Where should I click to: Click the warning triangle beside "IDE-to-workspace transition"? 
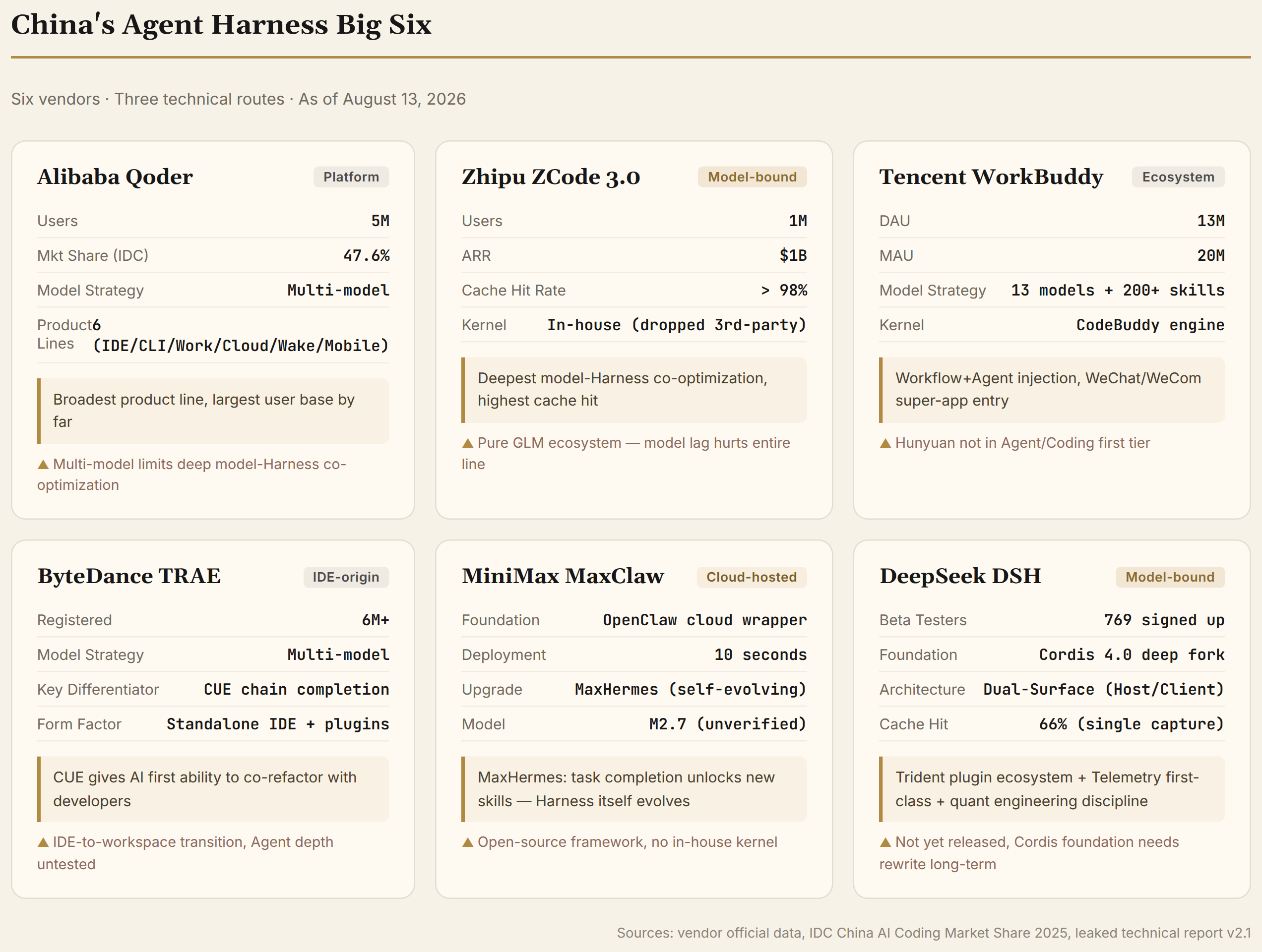click(43, 842)
